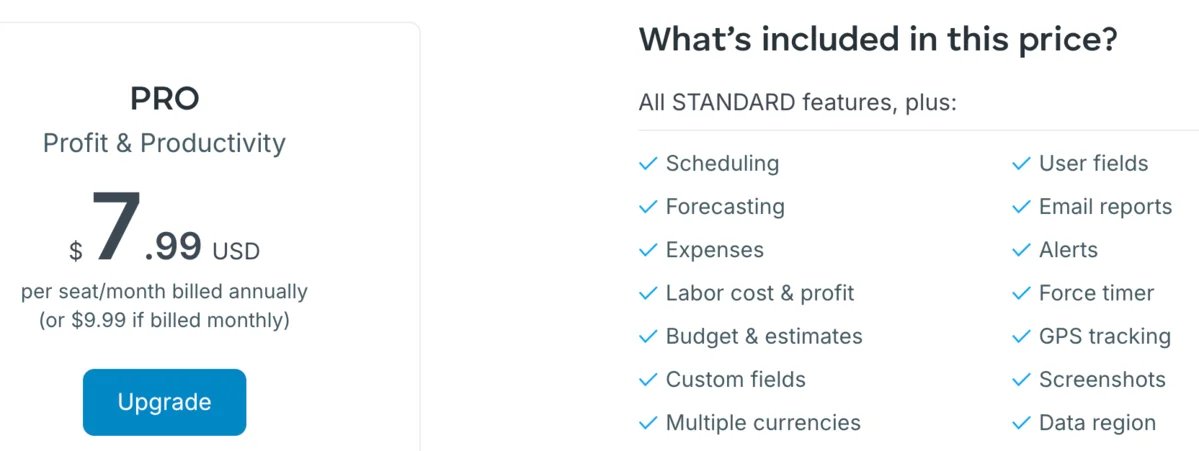Select the checkmark next to Expenses
The width and height of the screenshot is (1199, 451).
648,250
